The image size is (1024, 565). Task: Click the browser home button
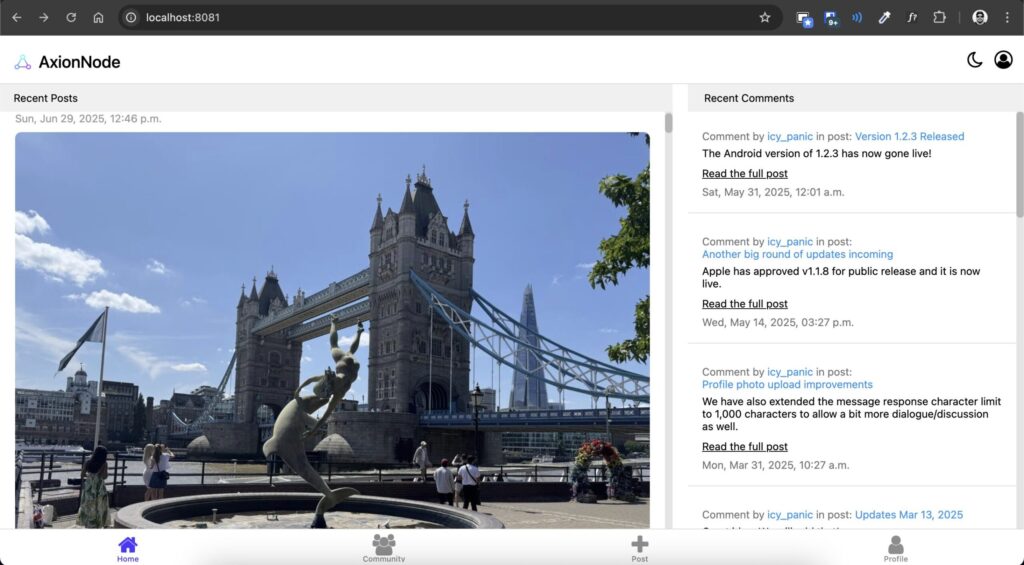(x=98, y=17)
